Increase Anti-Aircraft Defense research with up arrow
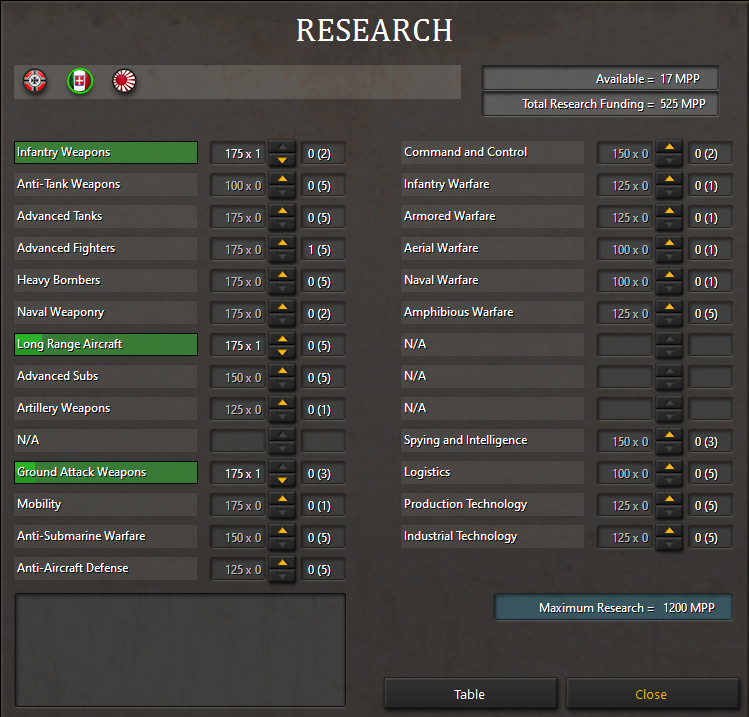This screenshot has height=717, width=749. 282,563
